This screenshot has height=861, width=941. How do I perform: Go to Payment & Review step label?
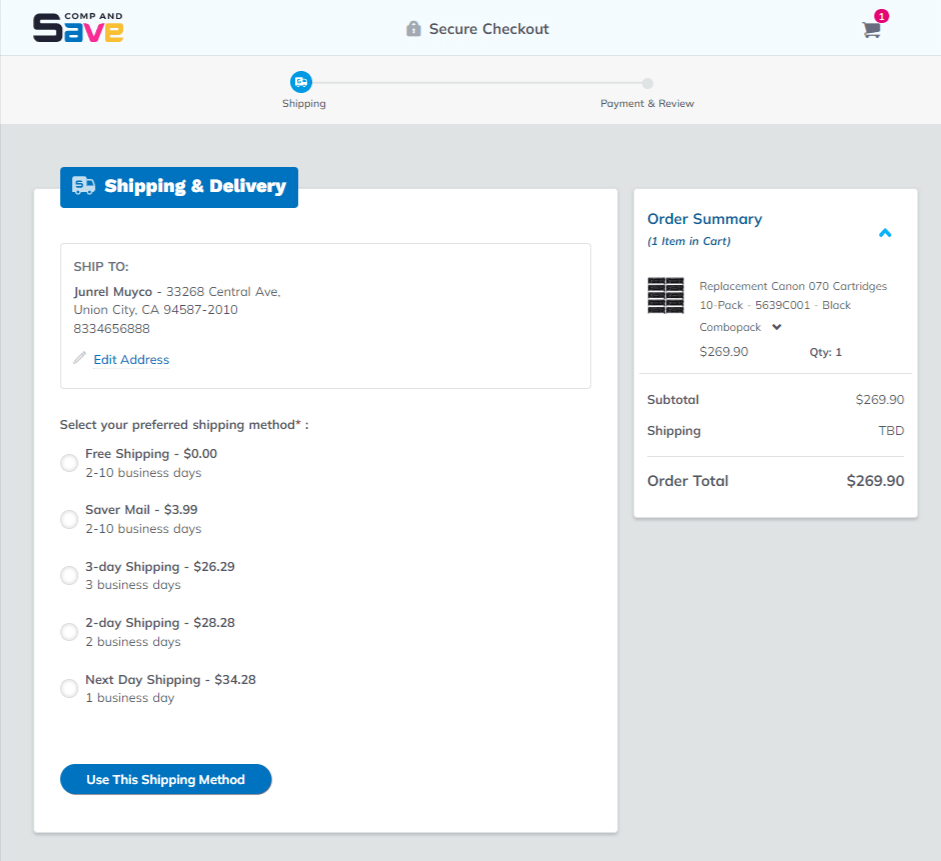pos(647,104)
